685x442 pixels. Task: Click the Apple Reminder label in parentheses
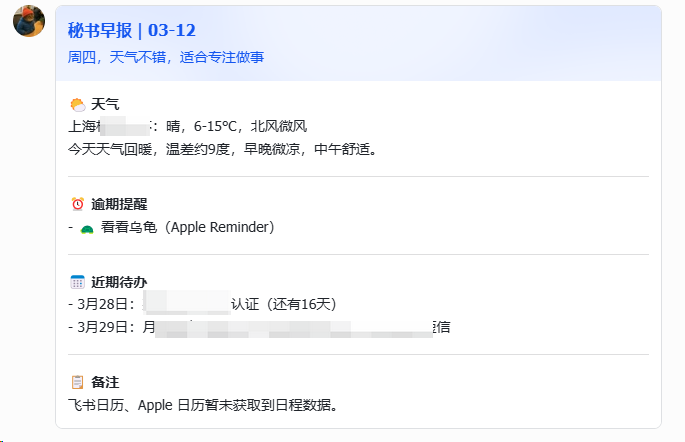(220, 227)
